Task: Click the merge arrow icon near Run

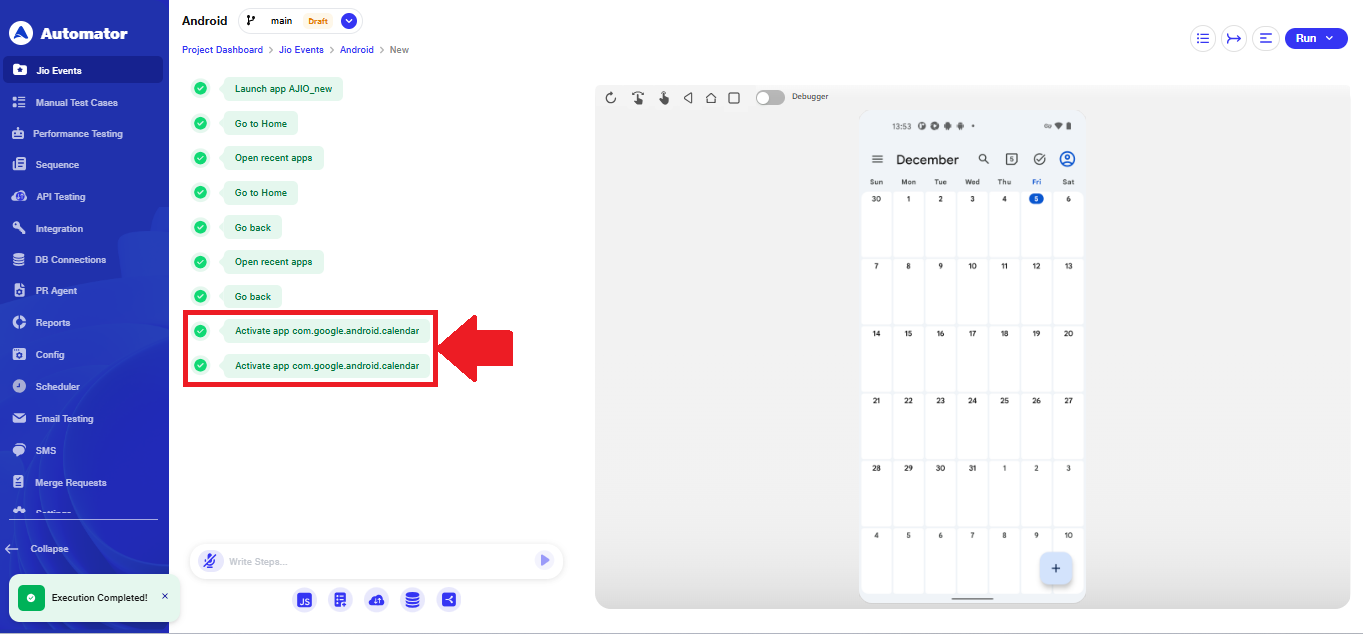Action: [1234, 39]
